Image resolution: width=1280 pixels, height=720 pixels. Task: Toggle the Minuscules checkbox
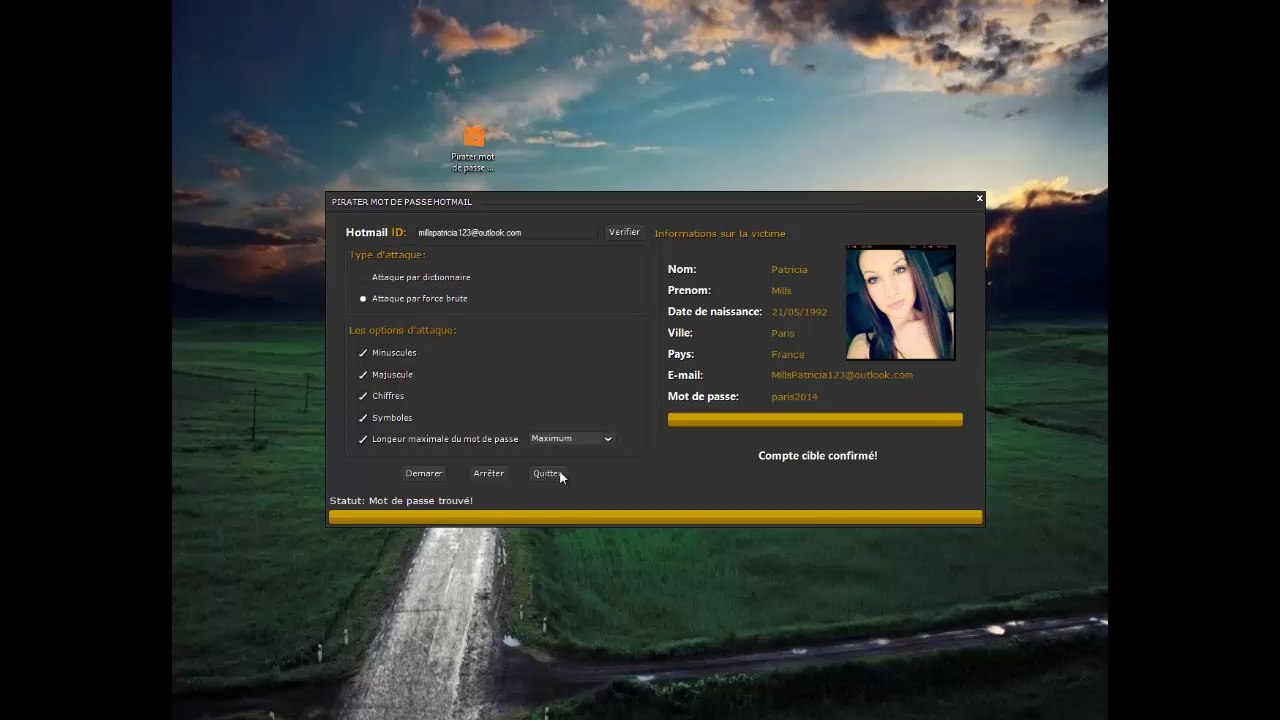pyautogui.click(x=363, y=353)
